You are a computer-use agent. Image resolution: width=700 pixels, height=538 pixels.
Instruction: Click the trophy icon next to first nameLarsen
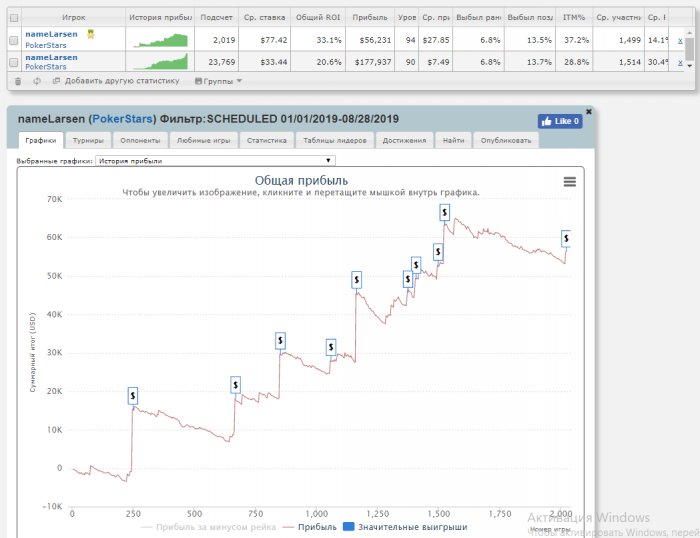(91, 34)
